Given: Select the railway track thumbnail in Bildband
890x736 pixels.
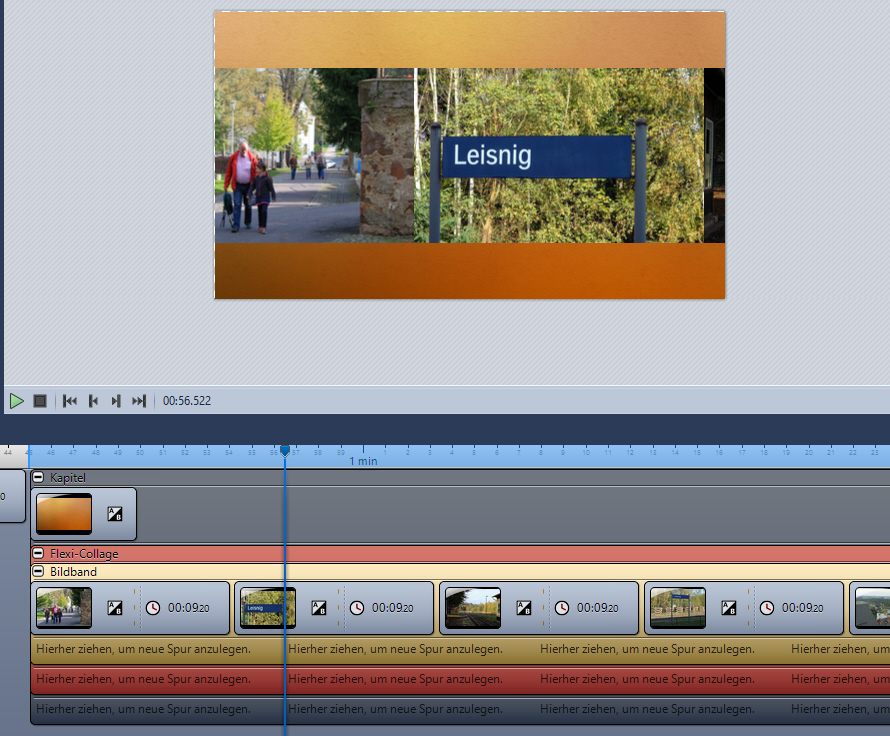Looking at the screenshot, I should click(473, 608).
